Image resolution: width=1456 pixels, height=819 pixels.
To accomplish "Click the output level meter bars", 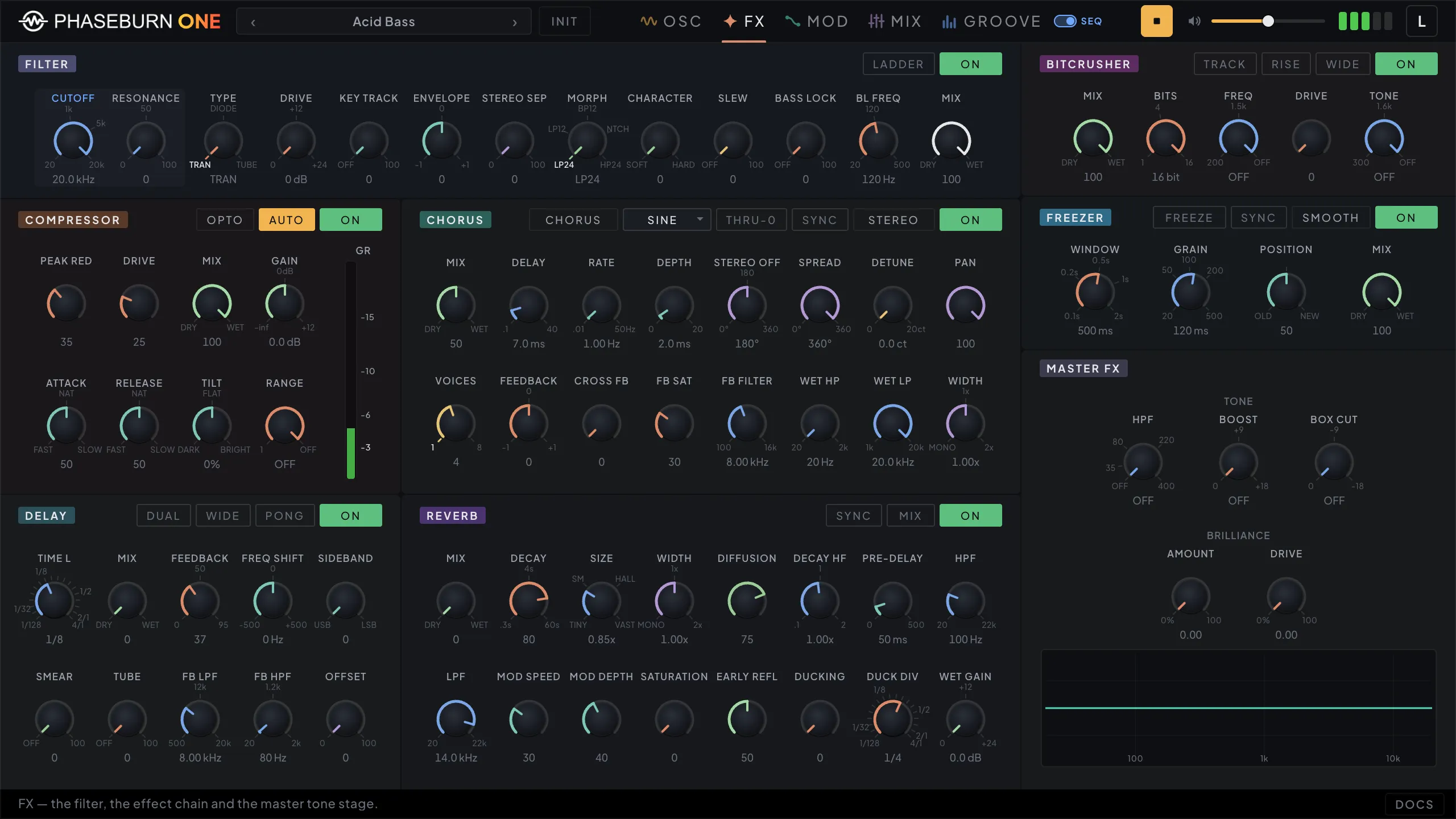I will coord(1364,22).
